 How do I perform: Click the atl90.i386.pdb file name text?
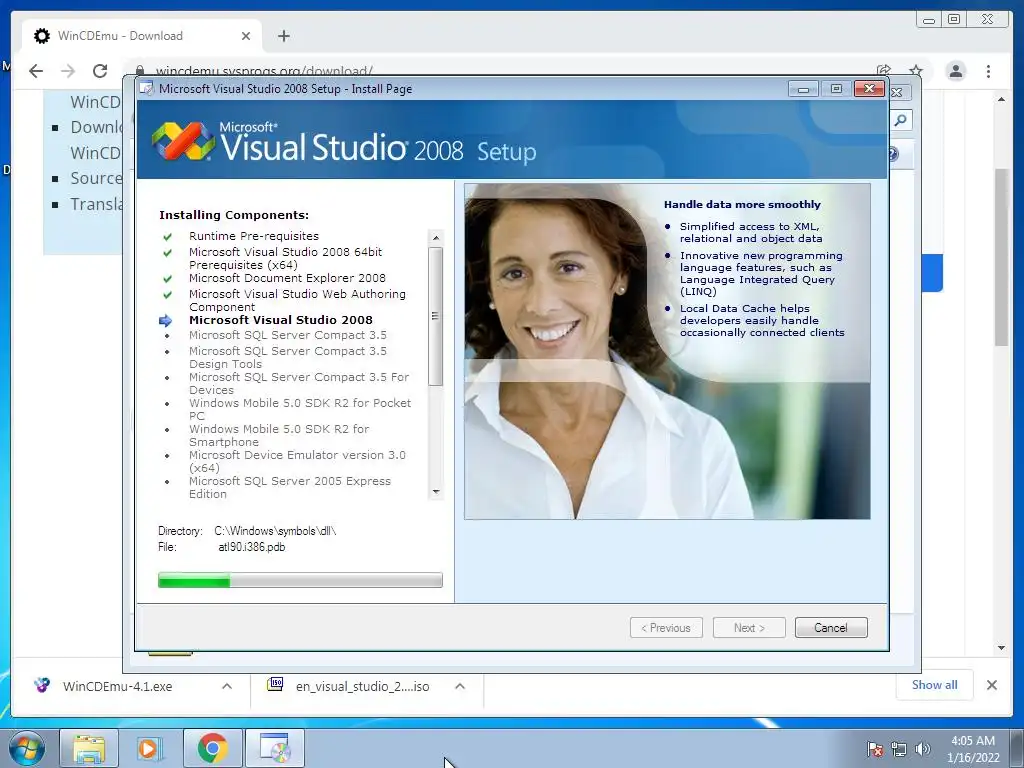[x=251, y=547]
